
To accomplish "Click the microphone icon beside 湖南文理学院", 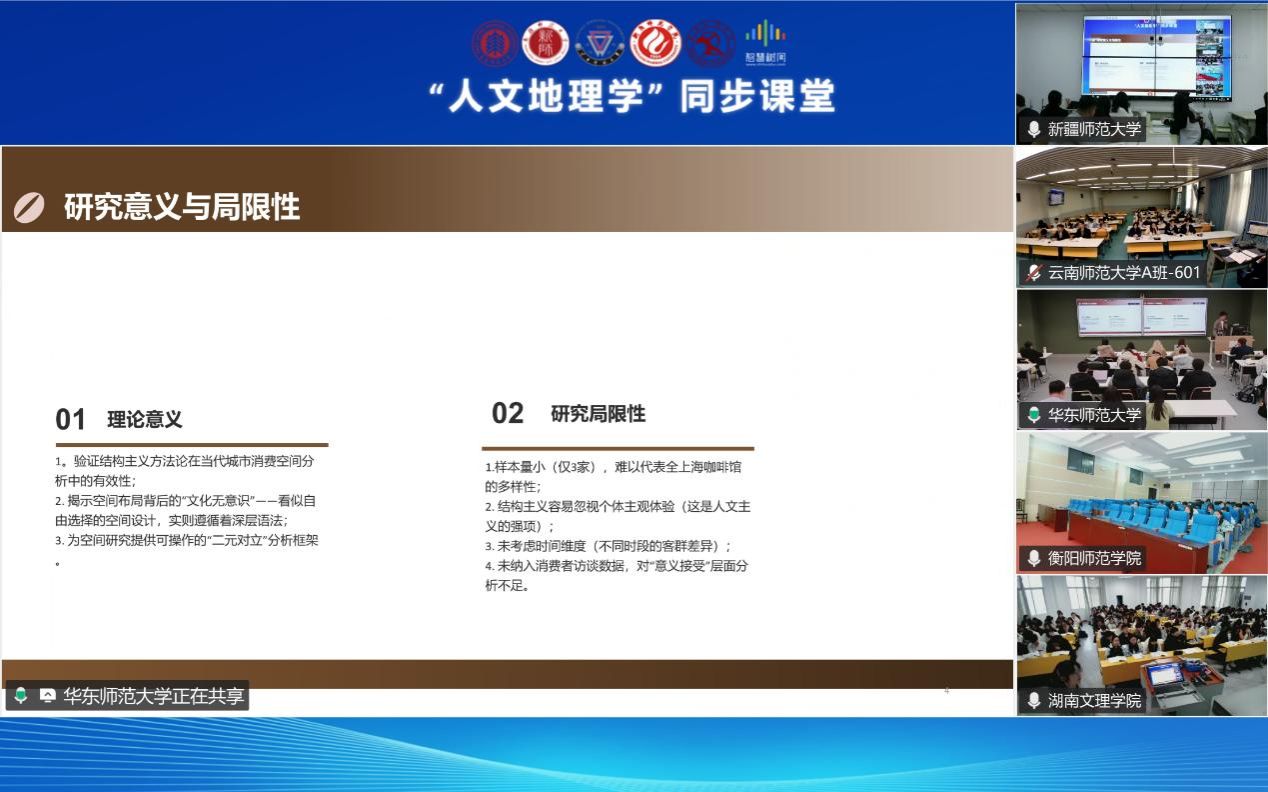I will tap(1033, 701).
